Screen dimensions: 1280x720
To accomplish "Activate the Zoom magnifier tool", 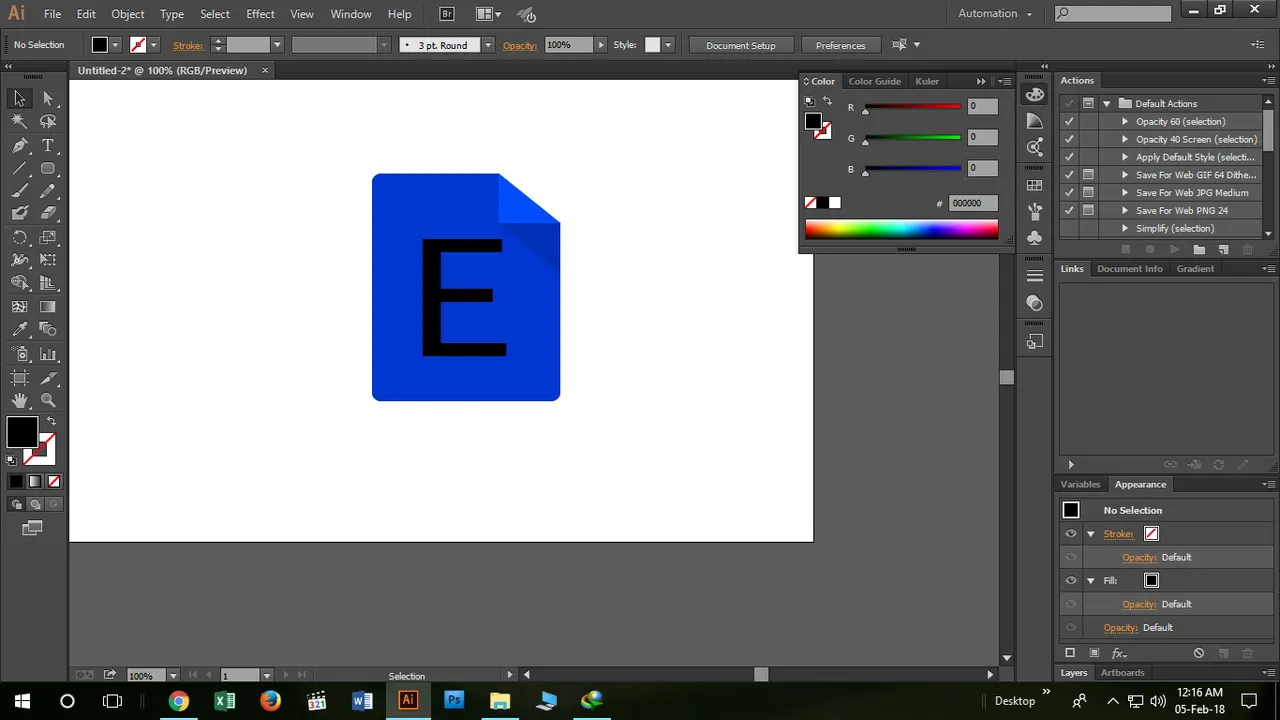I will tap(48, 400).
